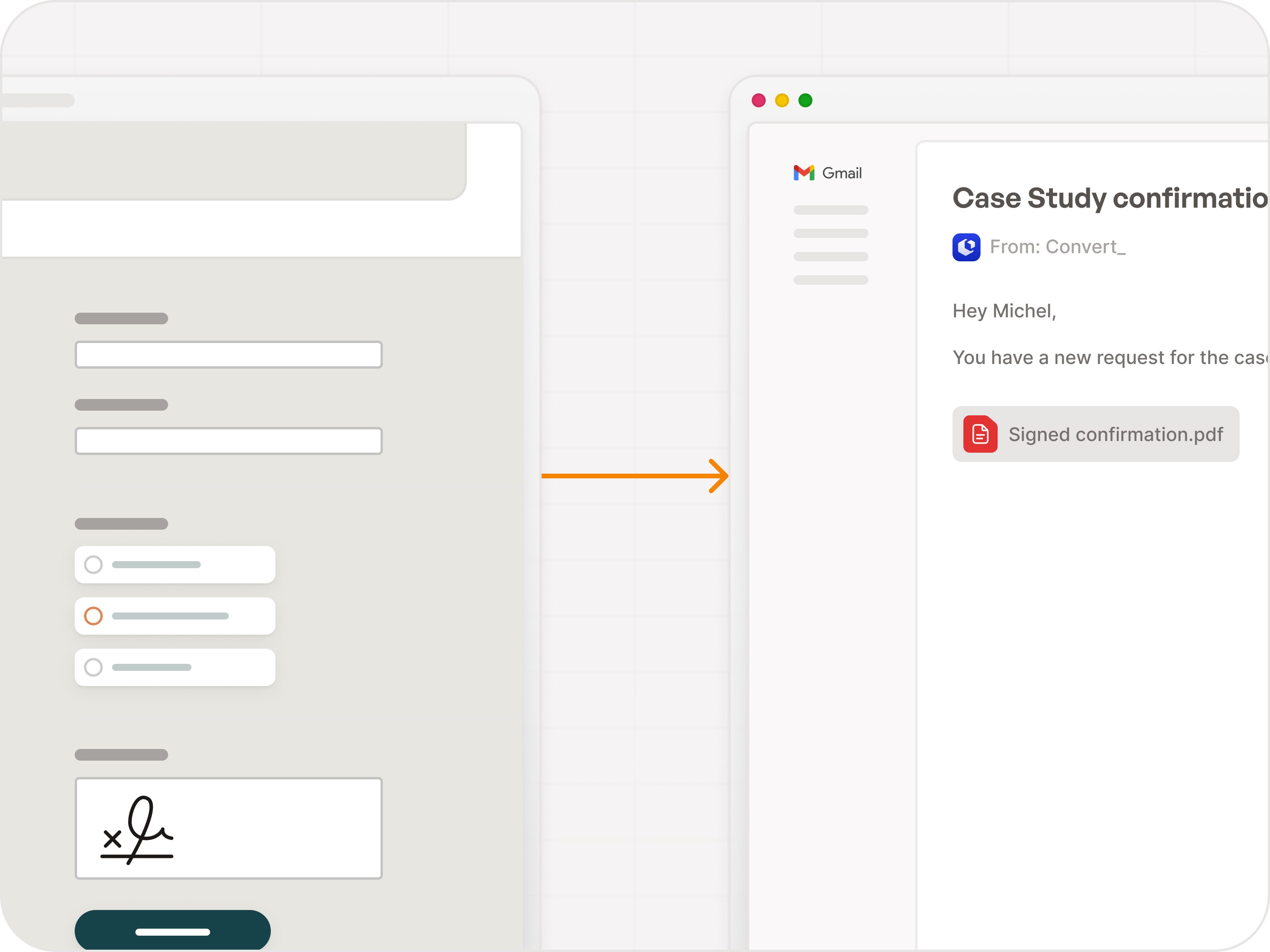The width and height of the screenshot is (1270, 952).
Task: Select the orange highlighted middle radio option
Action: (x=93, y=616)
